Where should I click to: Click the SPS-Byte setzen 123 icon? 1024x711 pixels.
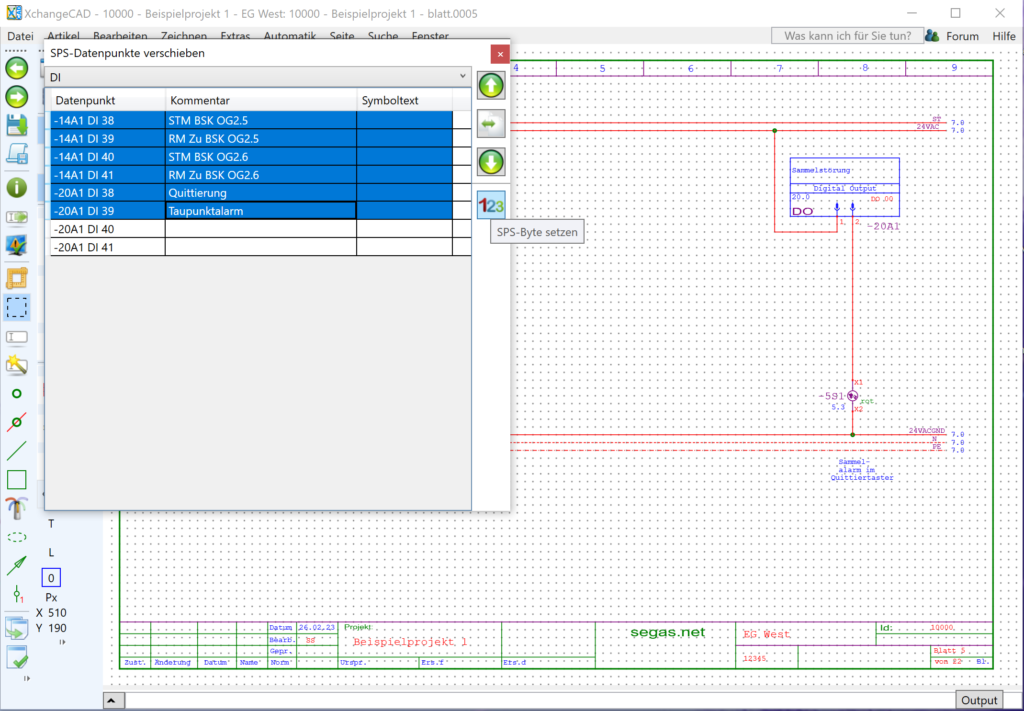pos(491,204)
